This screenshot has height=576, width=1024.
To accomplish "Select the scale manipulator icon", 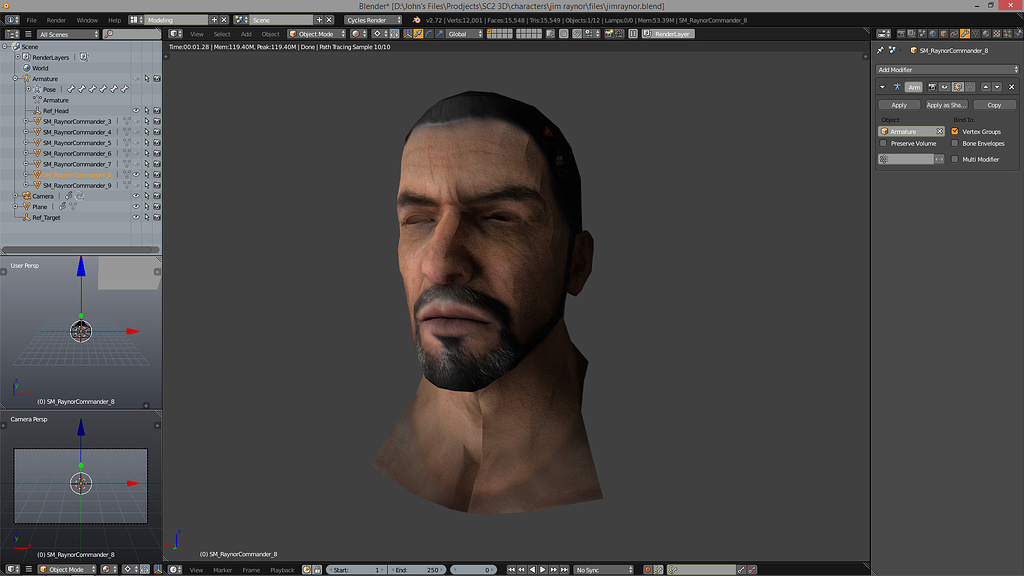I will (x=440, y=34).
